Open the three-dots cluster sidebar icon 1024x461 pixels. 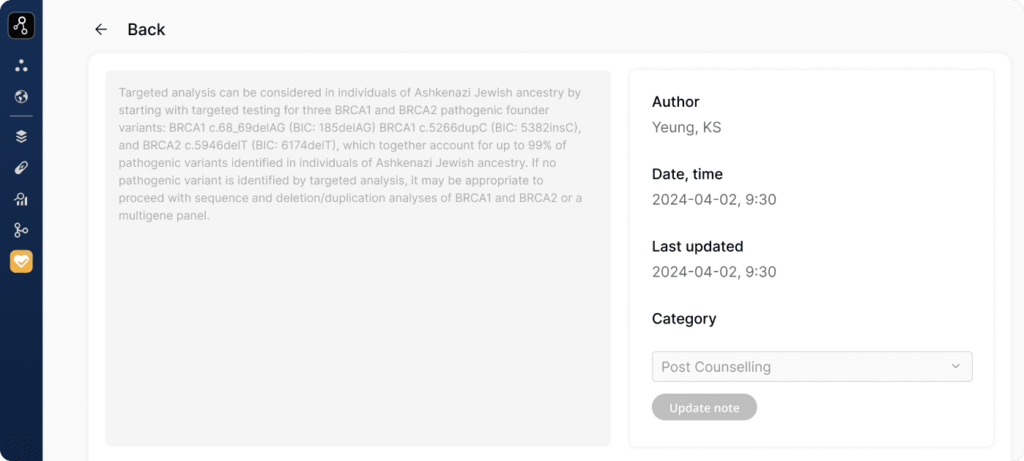(x=21, y=65)
